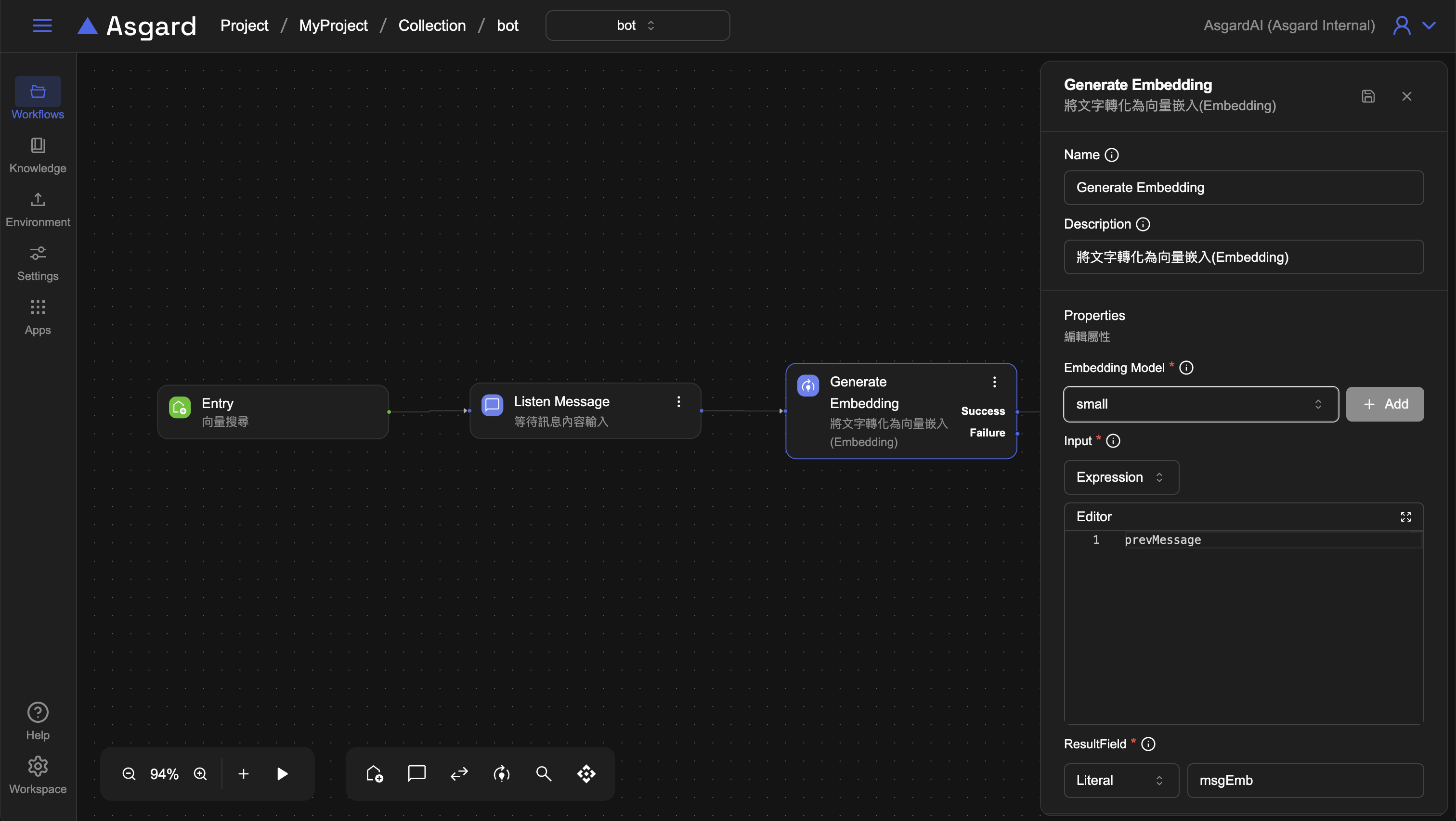Open the Embedding Model dropdown showing small
The height and width of the screenshot is (821, 1456).
pyautogui.click(x=1200, y=404)
